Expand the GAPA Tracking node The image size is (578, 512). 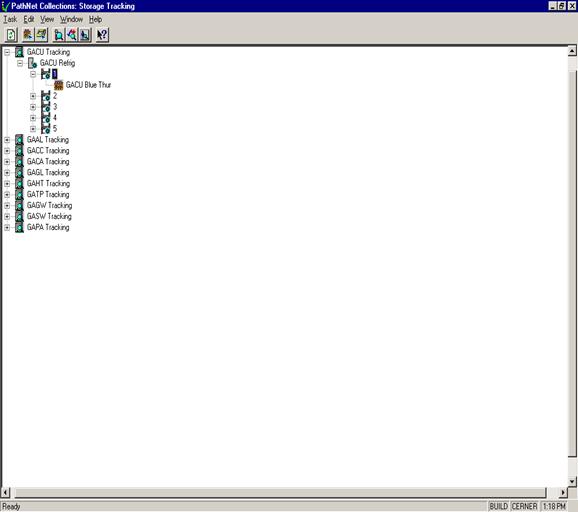(x=7, y=228)
